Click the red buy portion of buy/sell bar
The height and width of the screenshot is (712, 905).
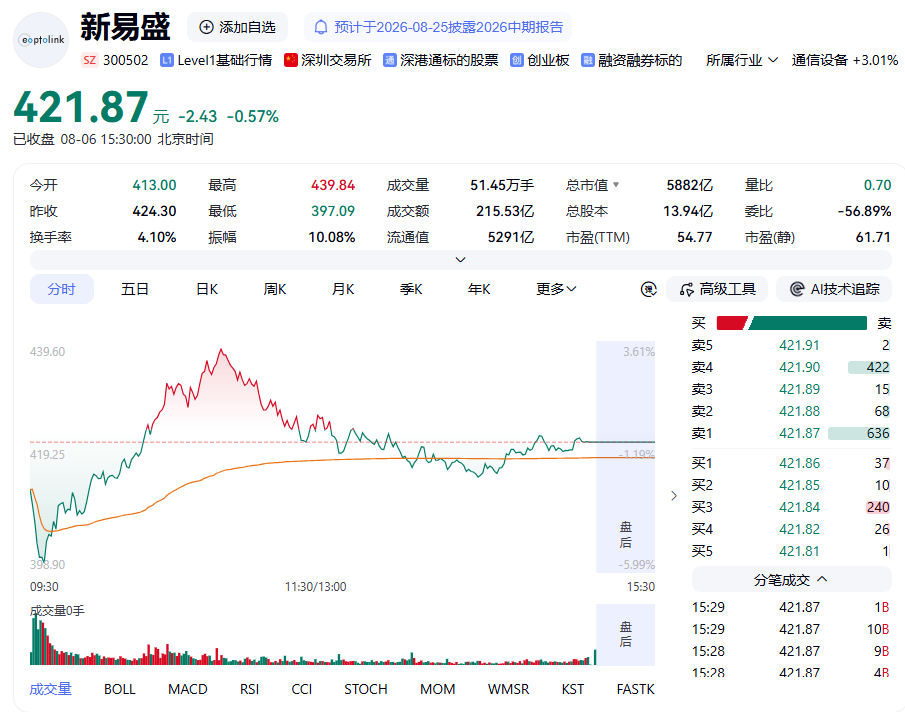coord(731,323)
